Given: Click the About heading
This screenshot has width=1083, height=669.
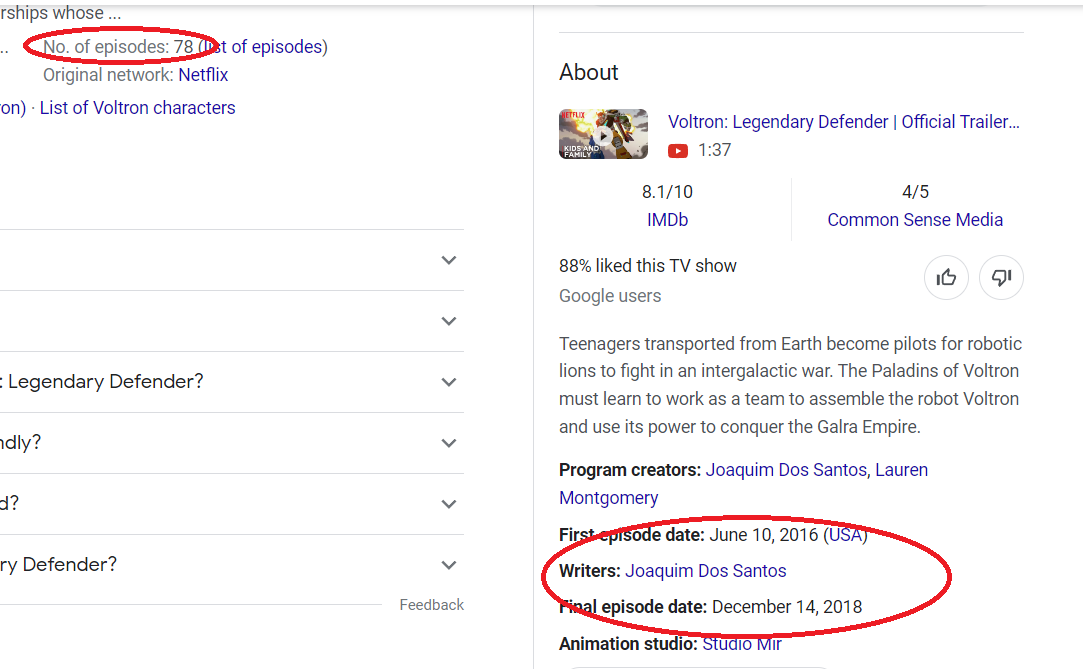Looking at the screenshot, I should pyautogui.click(x=588, y=72).
